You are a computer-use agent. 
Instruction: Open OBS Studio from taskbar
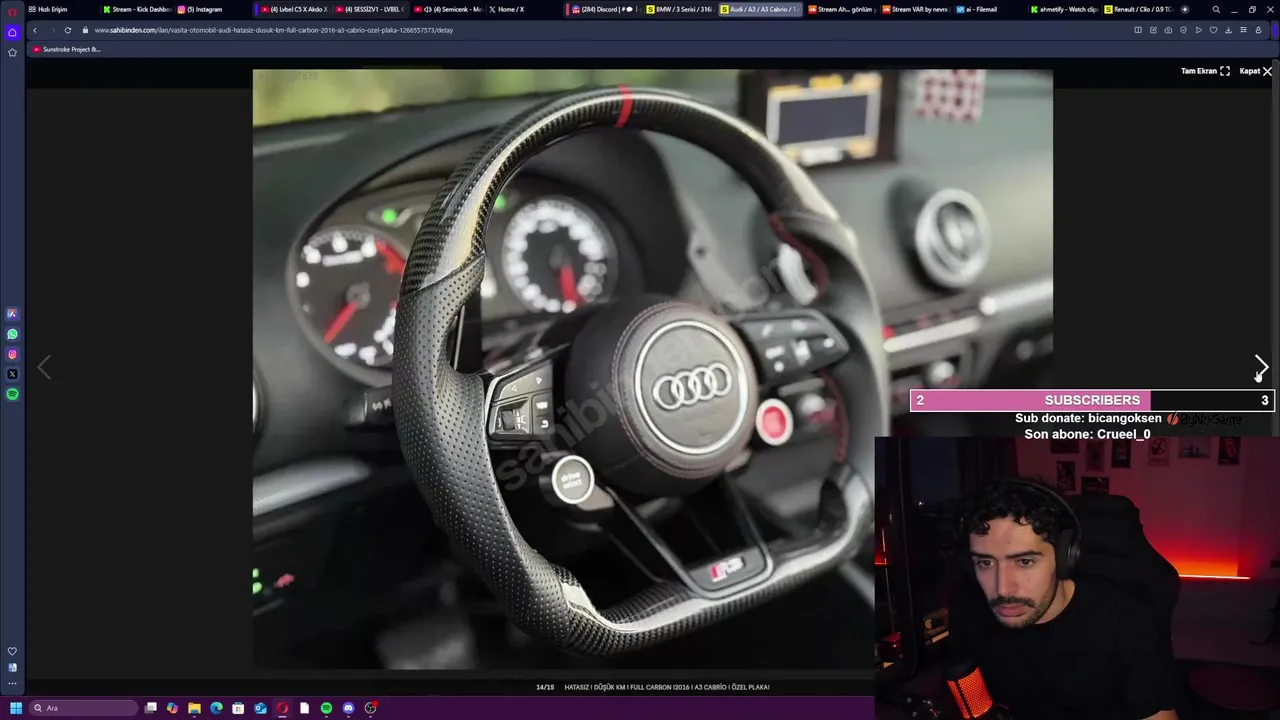[x=370, y=708]
